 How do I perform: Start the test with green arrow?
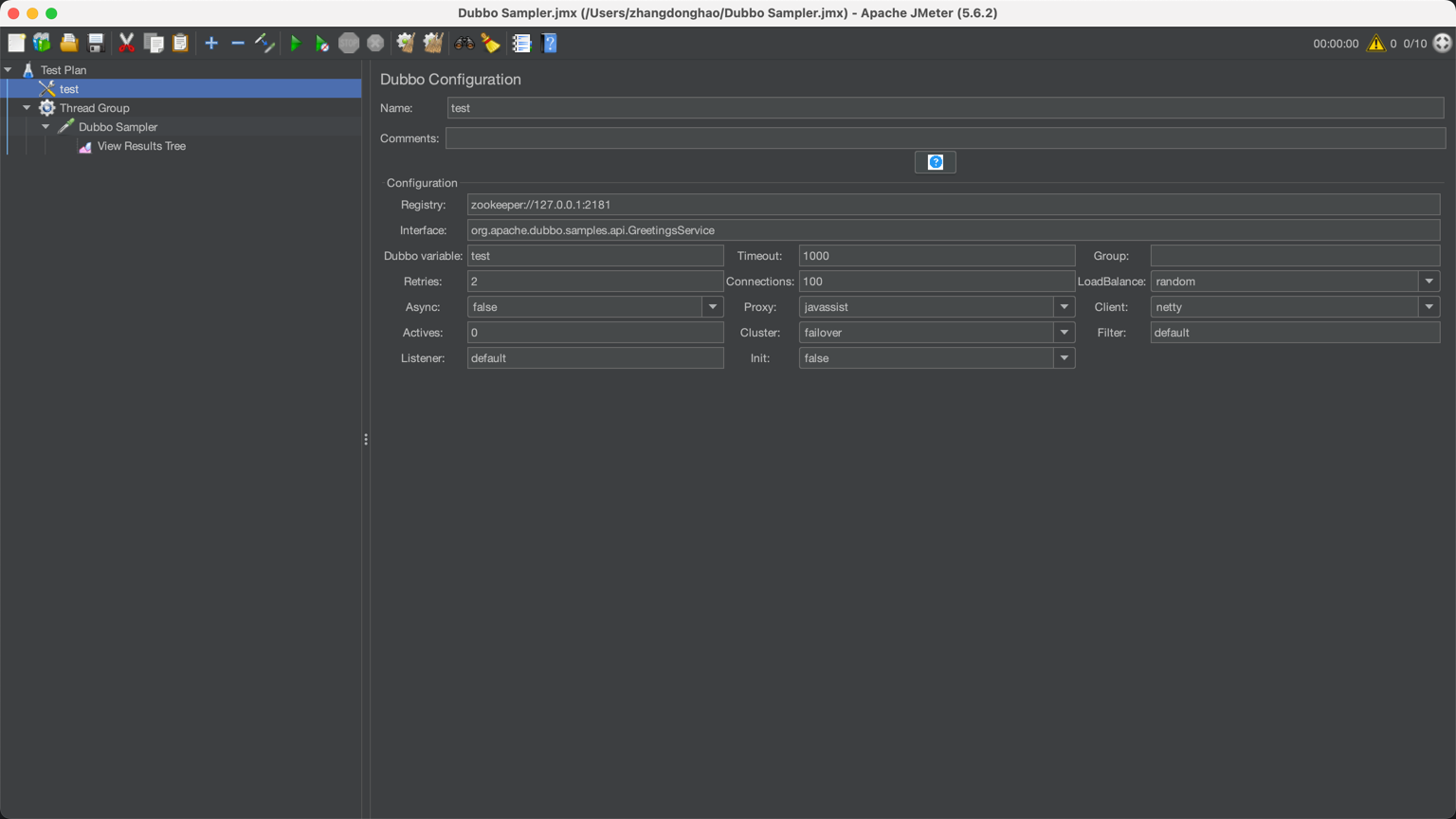pos(296,43)
